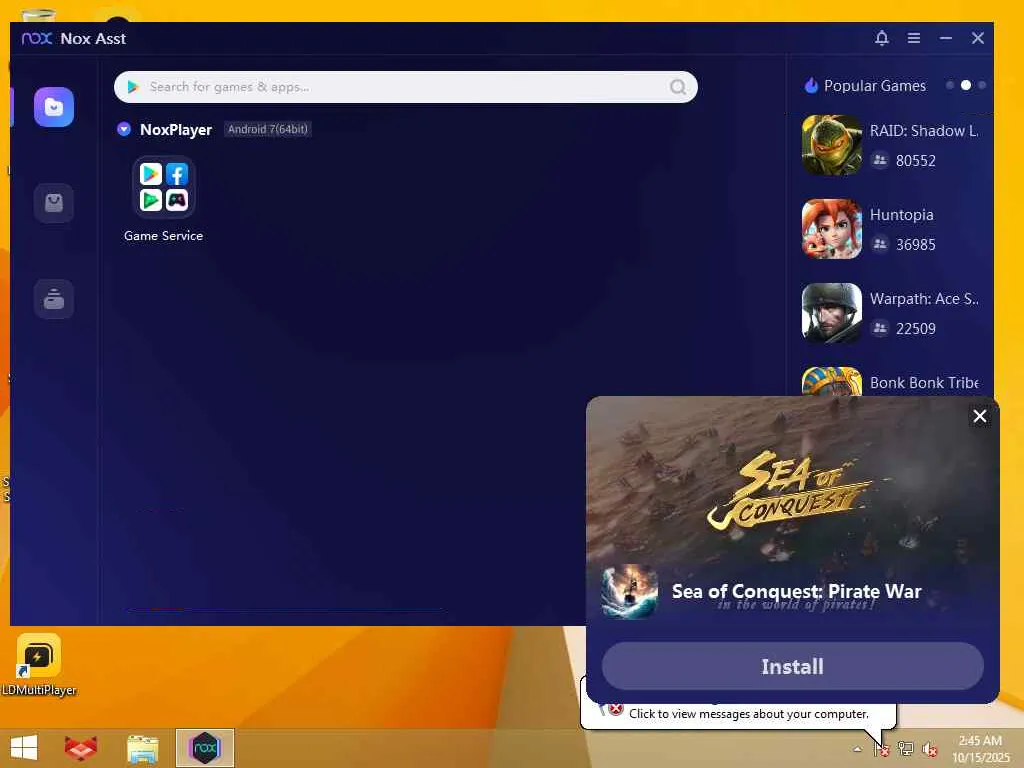The height and width of the screenshot is (768, 1024).
Task: Close the Nox Asst window
Action: (978, 38)
